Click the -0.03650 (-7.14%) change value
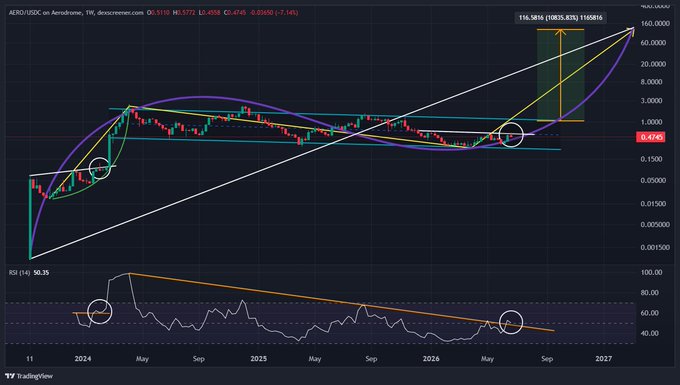680x385 pixels. [x=274, y=13]
